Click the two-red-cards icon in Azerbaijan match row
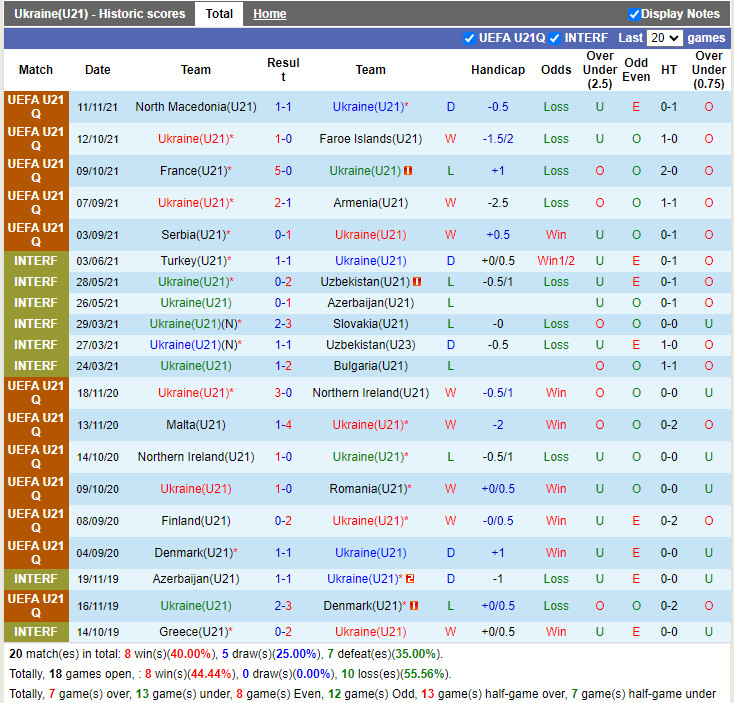Viewport: 734px width, 703px height. [410, 579]
